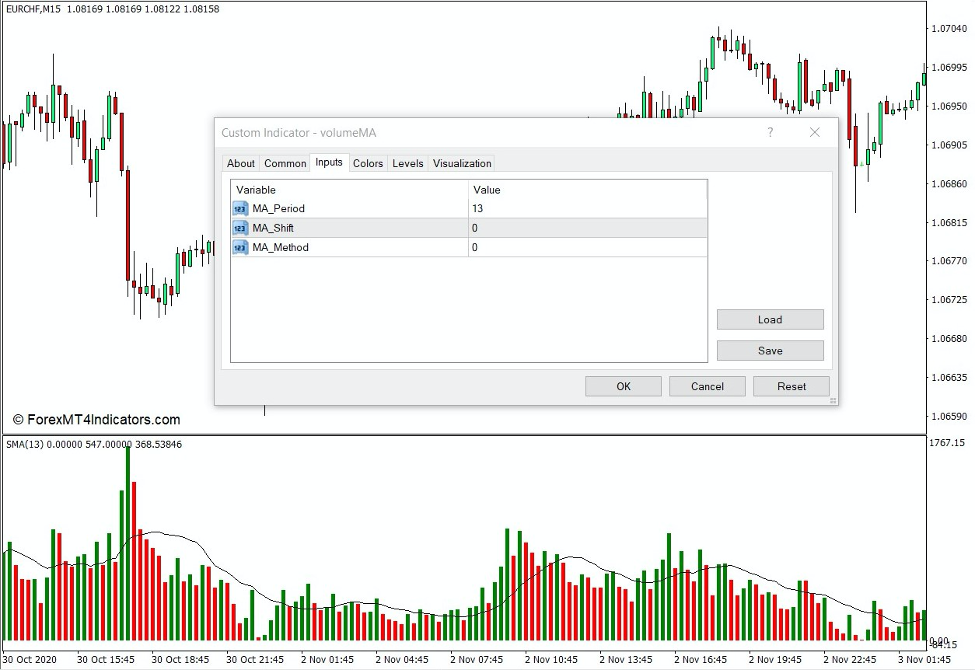Click the Load button
Image resolution: width=977 pixels, height=670 pixels.
coord(769,319)
